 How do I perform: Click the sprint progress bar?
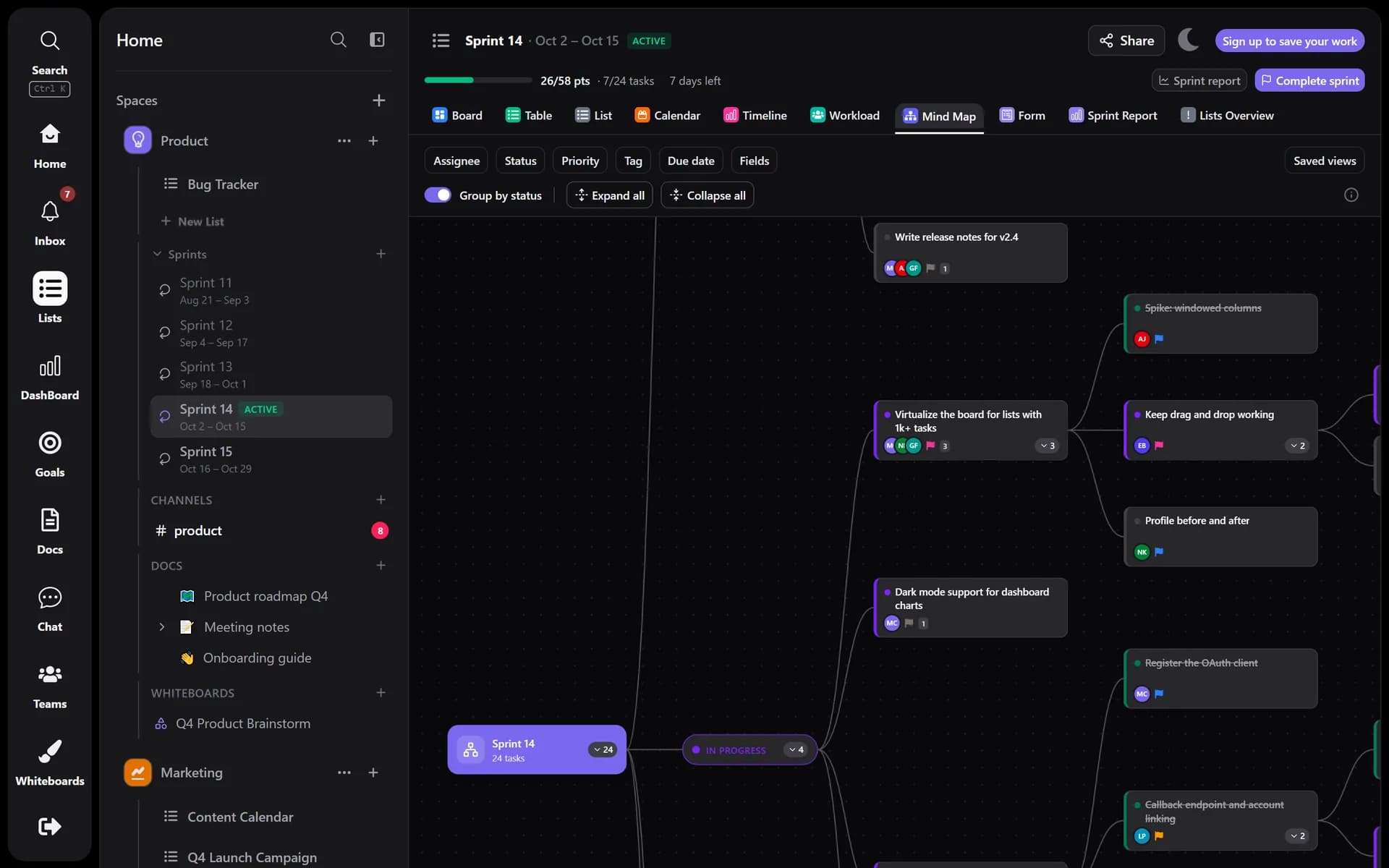(478, 80)
